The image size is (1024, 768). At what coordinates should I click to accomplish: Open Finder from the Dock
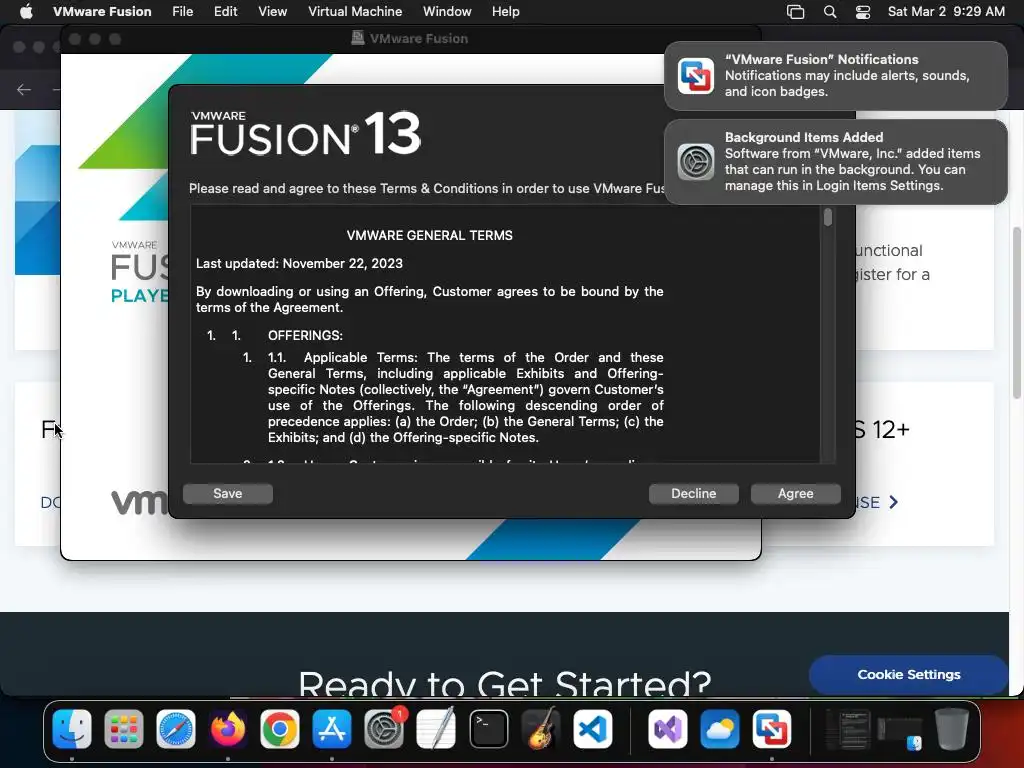point(72,729)
